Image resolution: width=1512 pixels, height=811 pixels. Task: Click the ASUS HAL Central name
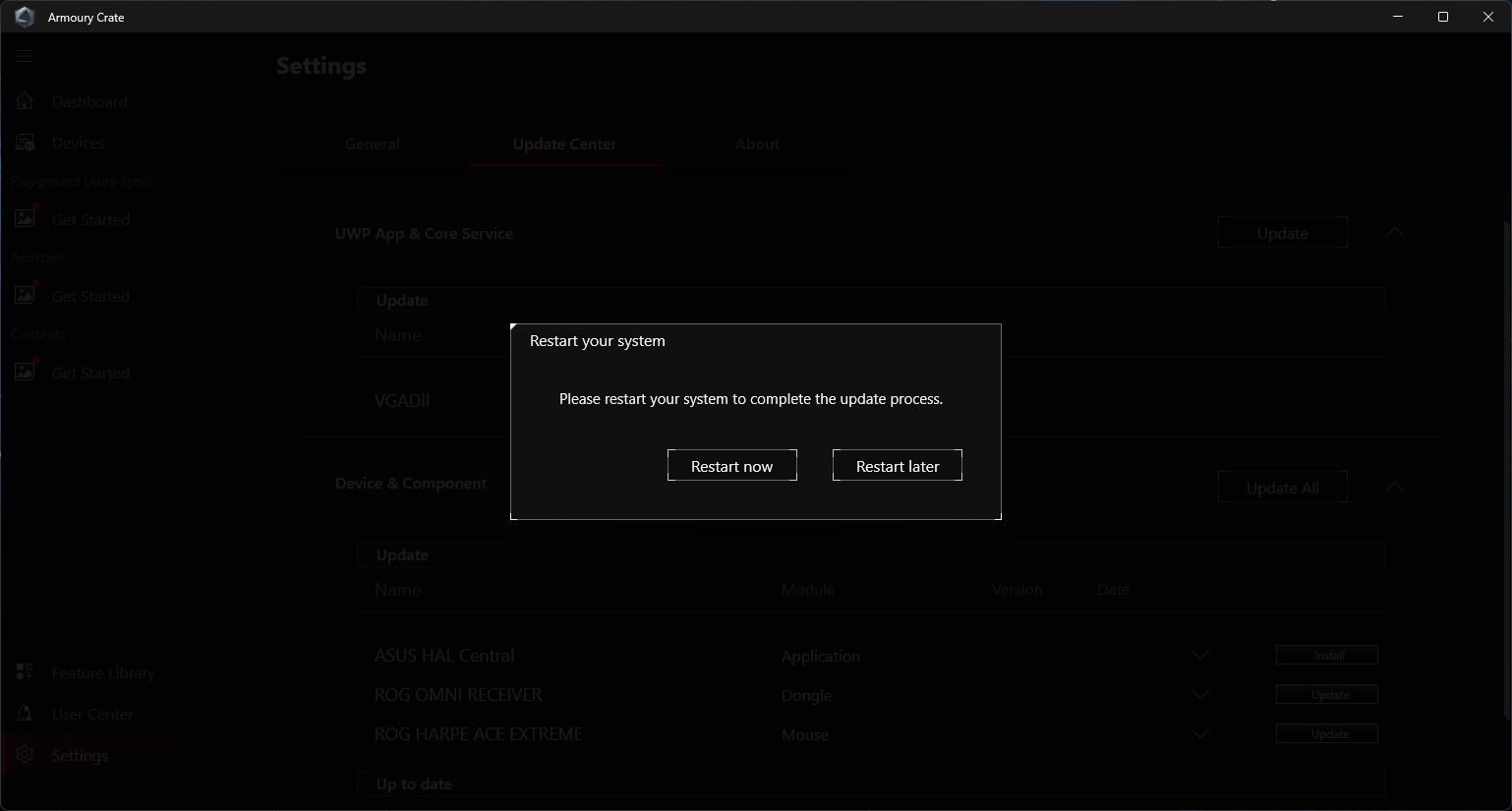444,656
